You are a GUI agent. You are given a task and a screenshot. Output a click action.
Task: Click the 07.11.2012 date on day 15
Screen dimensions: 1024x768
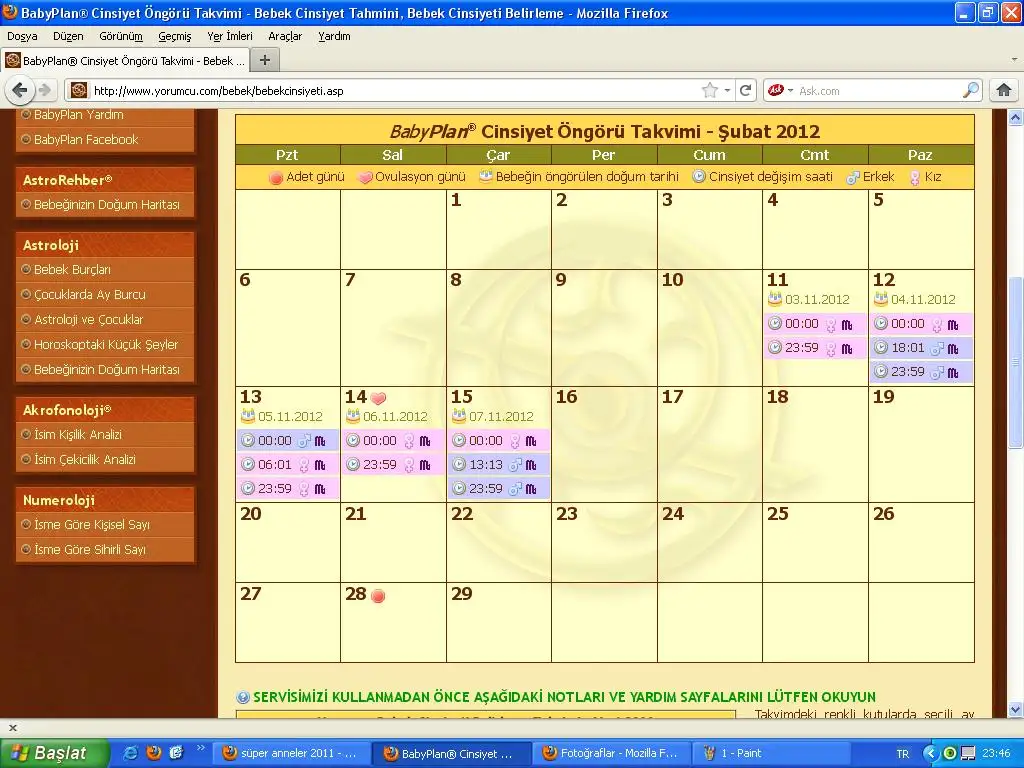501,417
